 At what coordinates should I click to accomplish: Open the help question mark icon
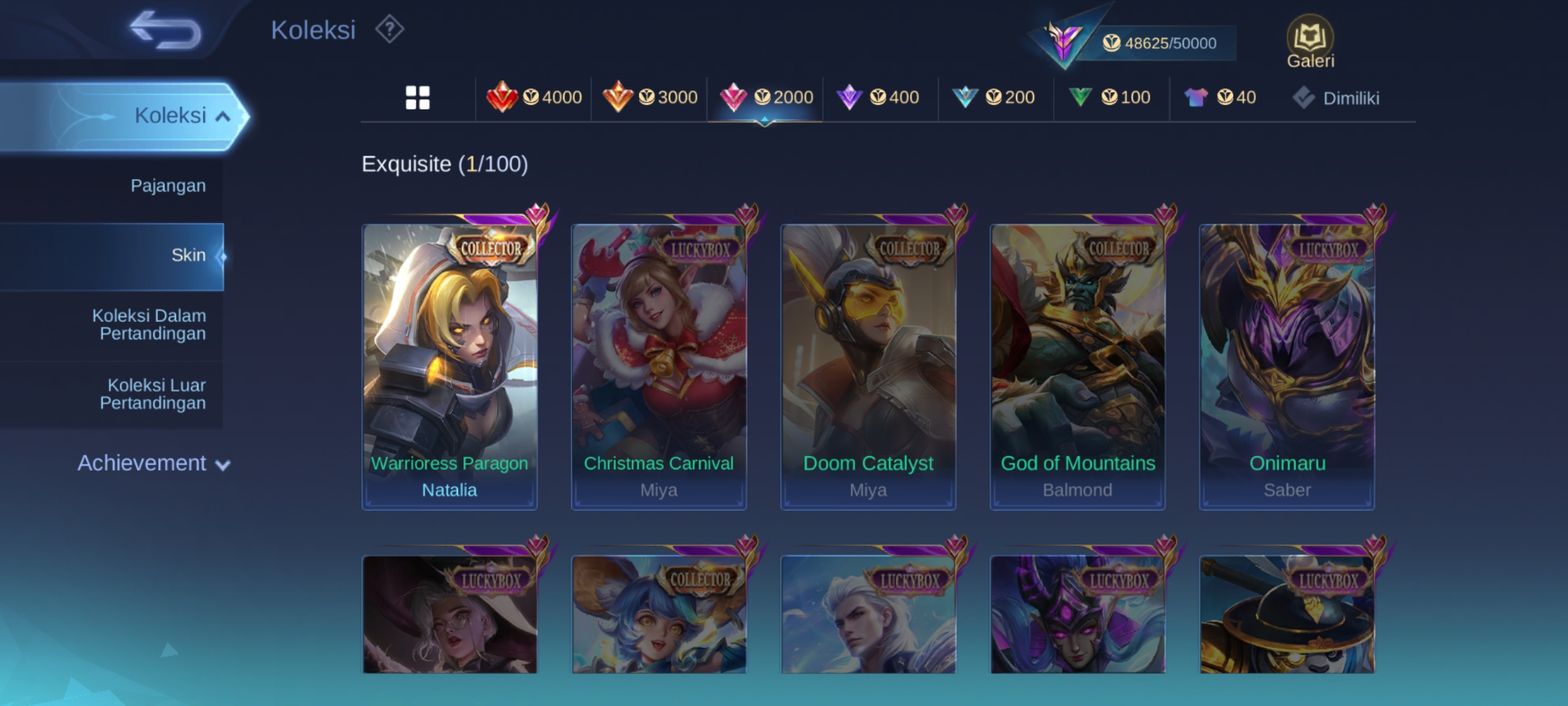click(389, 29)
